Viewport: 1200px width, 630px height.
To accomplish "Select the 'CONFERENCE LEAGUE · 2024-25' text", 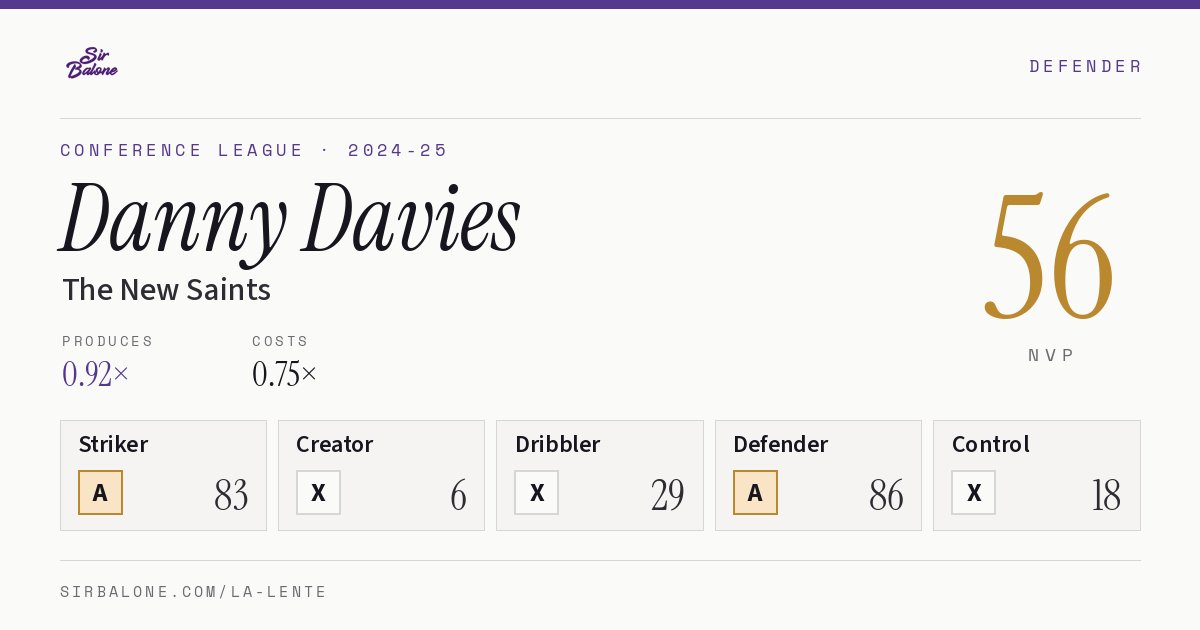I will click(x=254, y=150).
